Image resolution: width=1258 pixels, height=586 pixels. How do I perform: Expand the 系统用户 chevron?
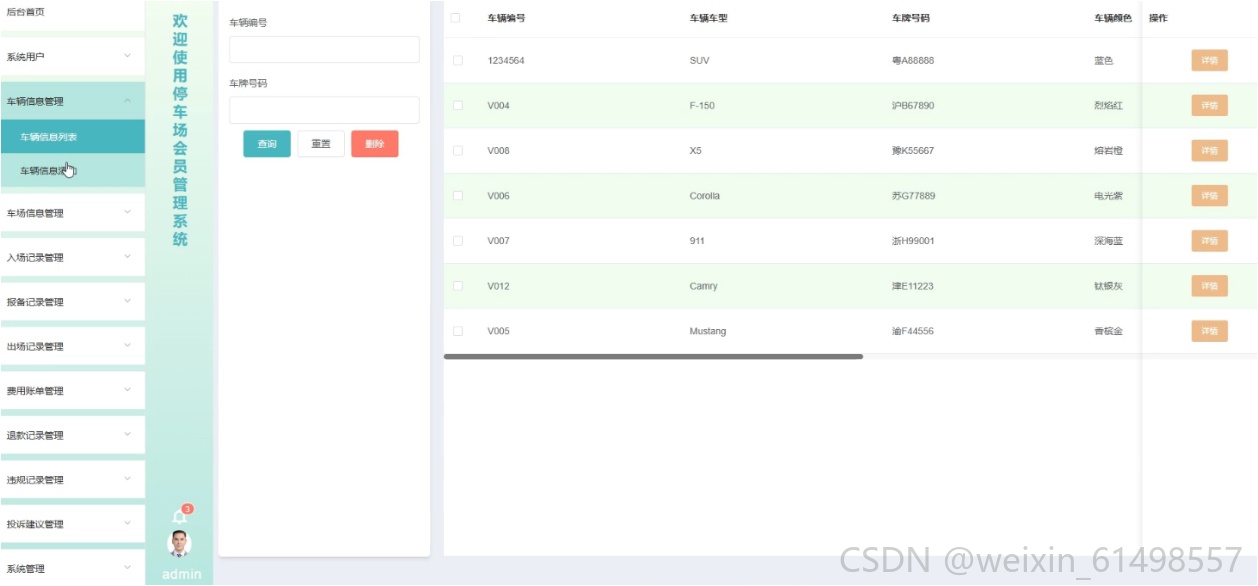point(127,56)
